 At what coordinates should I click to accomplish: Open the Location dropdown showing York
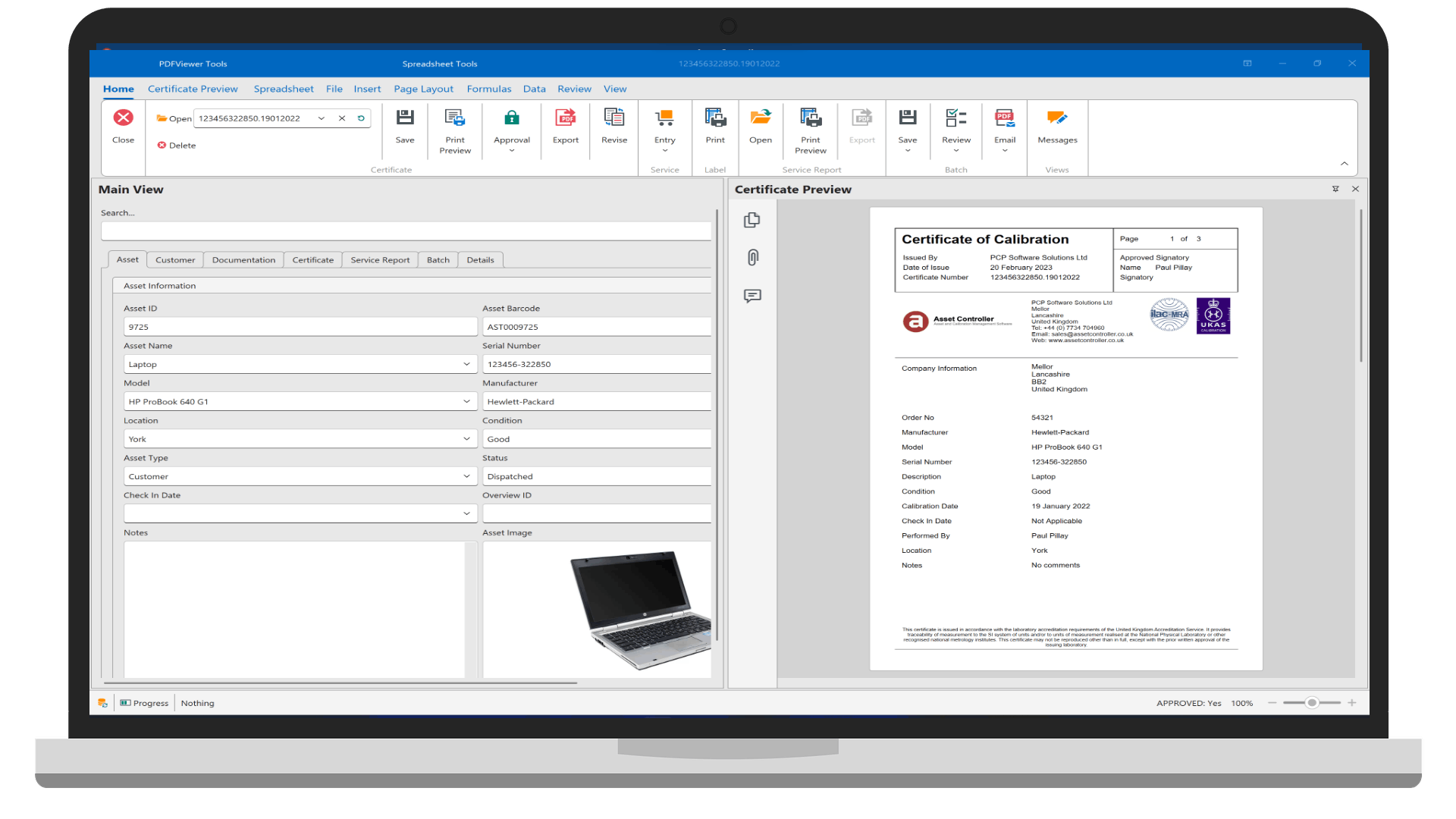point(466,439)
